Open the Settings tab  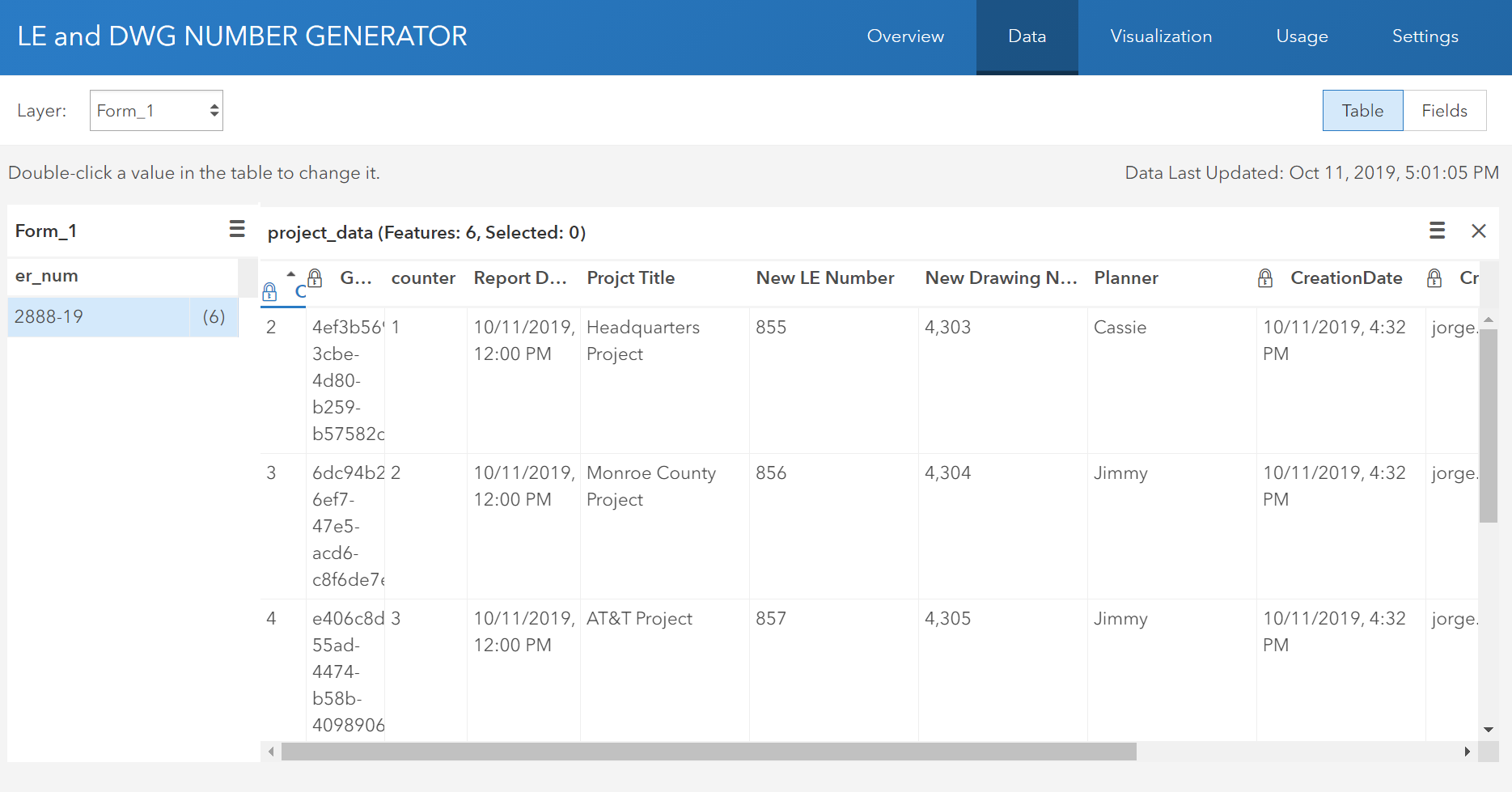pos(1425,36)
